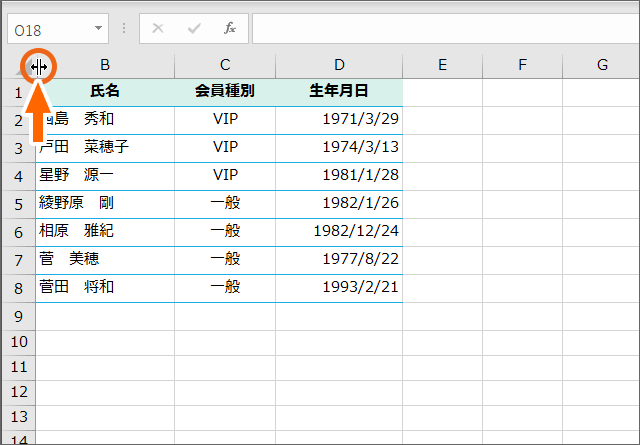Select row 8 header
Screen dimensions: 640x445
pos(18,289)
